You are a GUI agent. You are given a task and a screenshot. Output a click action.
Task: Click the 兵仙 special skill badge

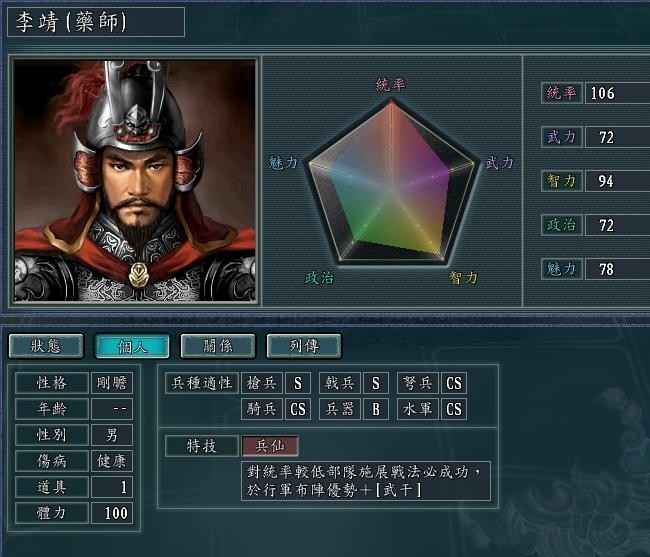(270, 446)
